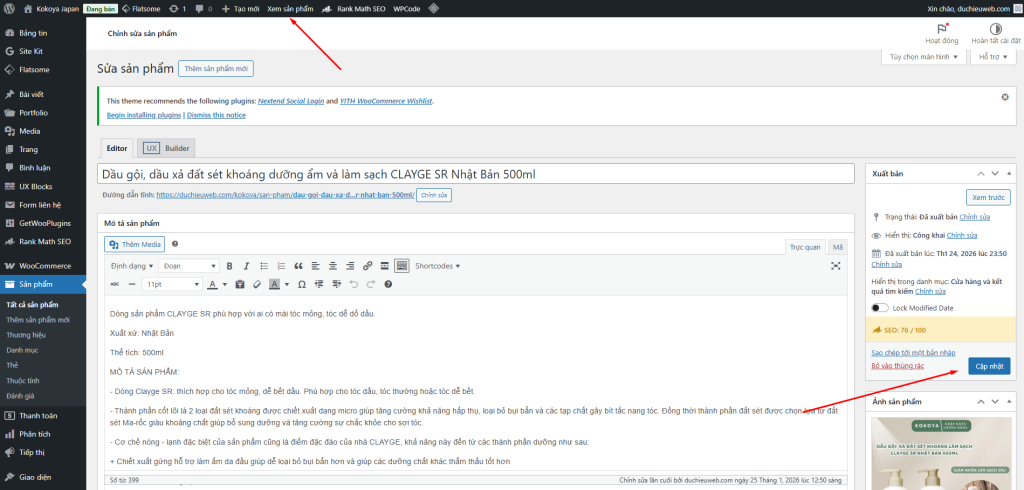1024x490 pixels.
Task: Insert a horizontal line
Action: pos(132,284)
